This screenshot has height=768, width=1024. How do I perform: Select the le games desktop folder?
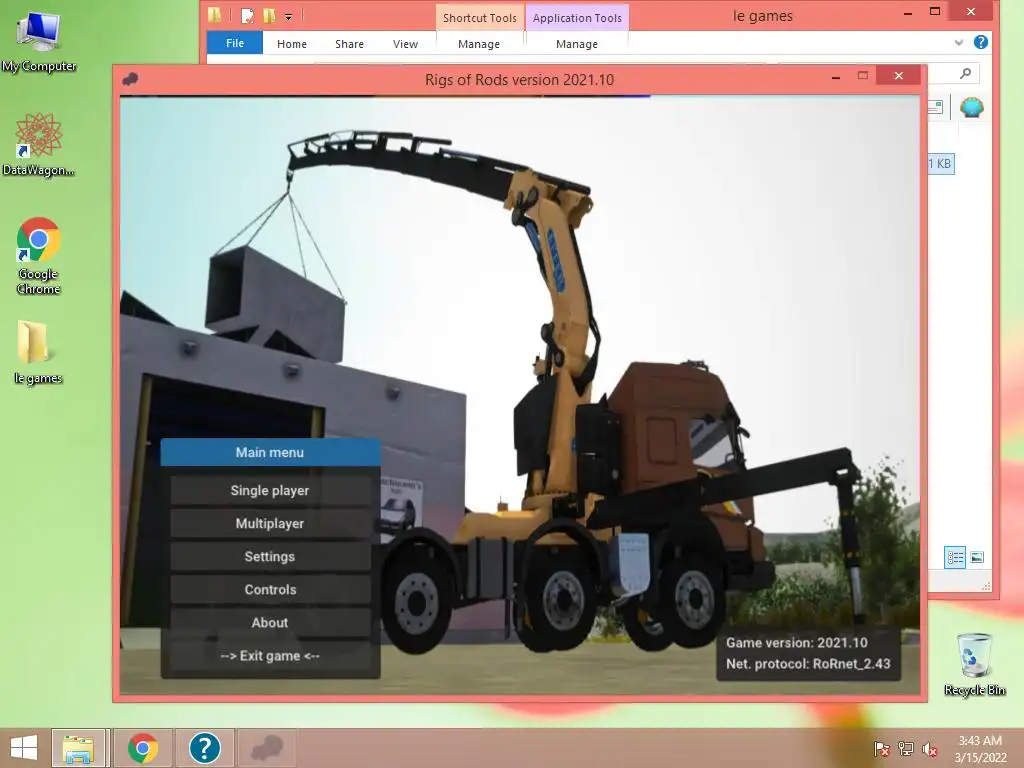point(37,352)
